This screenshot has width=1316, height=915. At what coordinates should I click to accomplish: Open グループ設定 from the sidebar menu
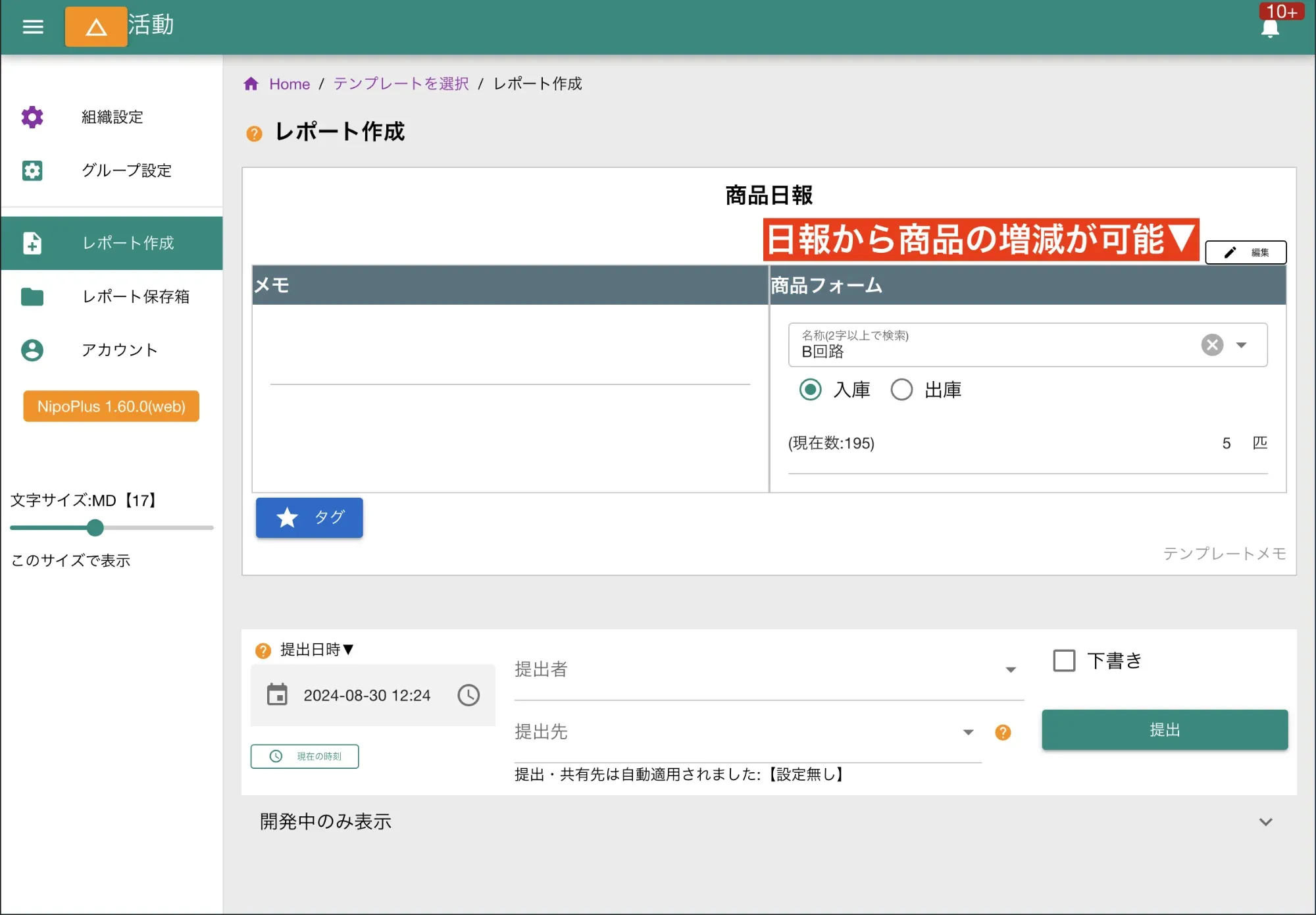[x=32, y=170]
